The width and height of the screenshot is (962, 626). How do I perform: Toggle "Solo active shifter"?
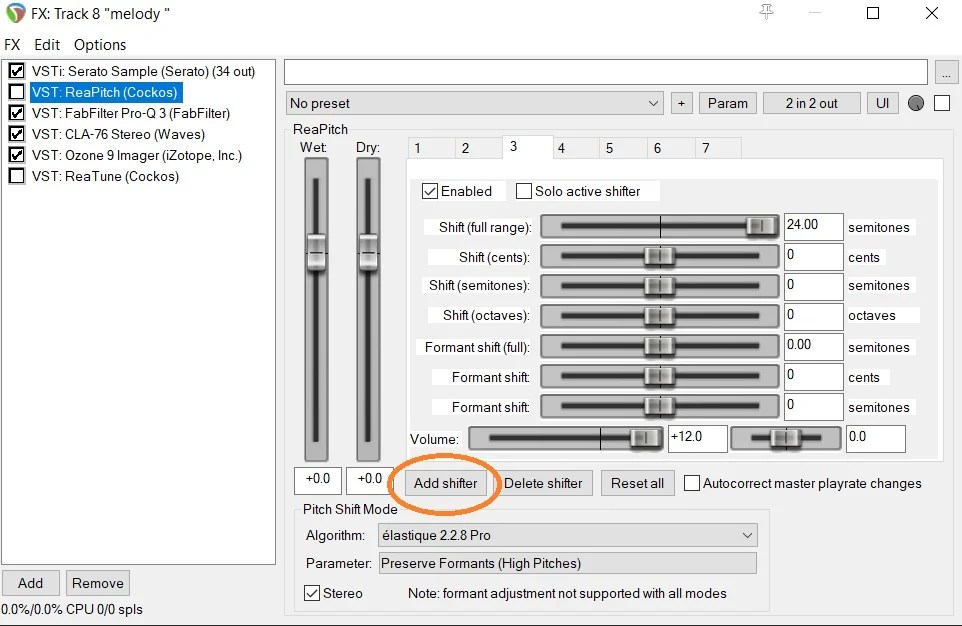point(523,191)
